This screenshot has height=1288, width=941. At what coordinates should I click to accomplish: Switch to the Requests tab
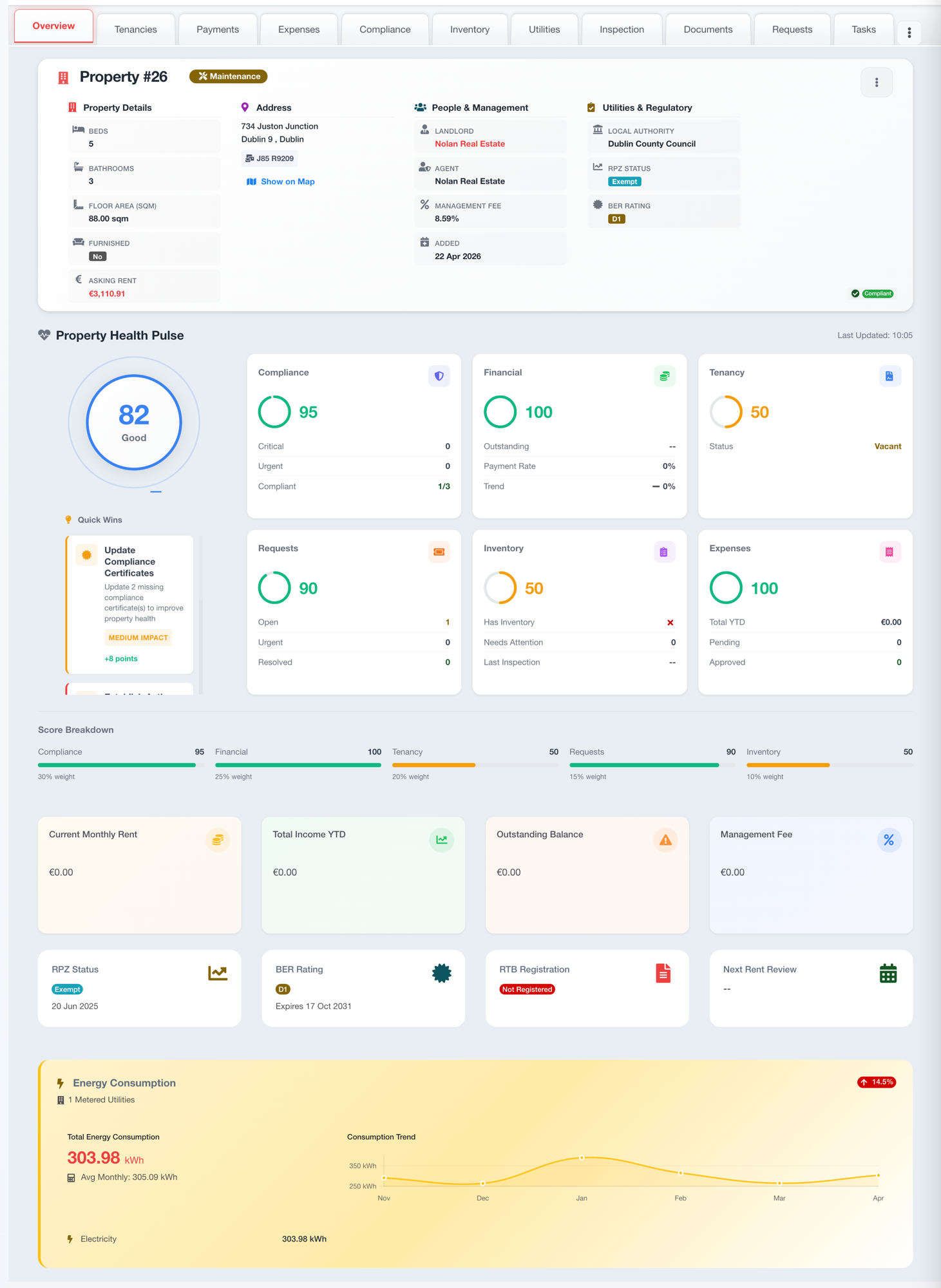(x=792, y=30)
